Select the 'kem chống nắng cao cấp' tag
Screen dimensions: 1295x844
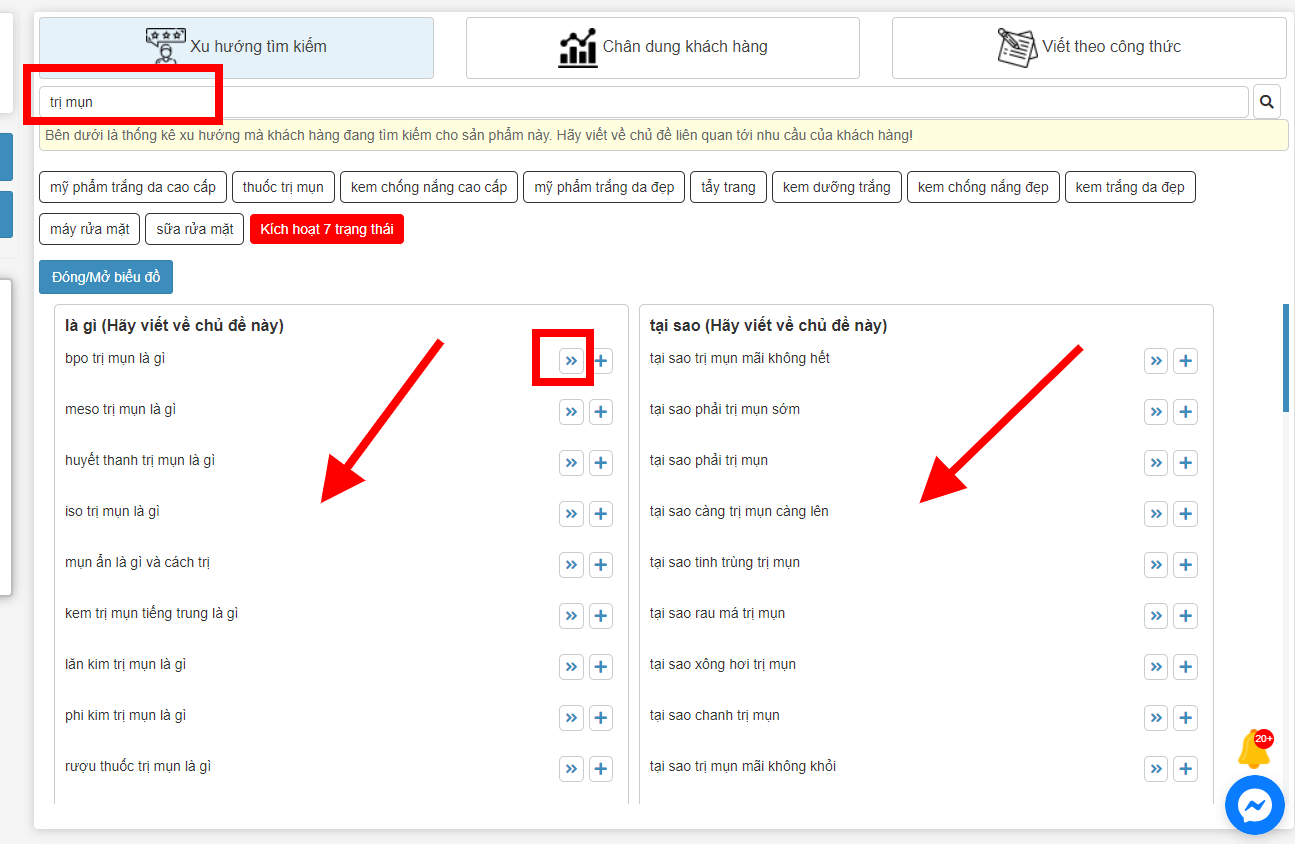click(x=429, y=187)
